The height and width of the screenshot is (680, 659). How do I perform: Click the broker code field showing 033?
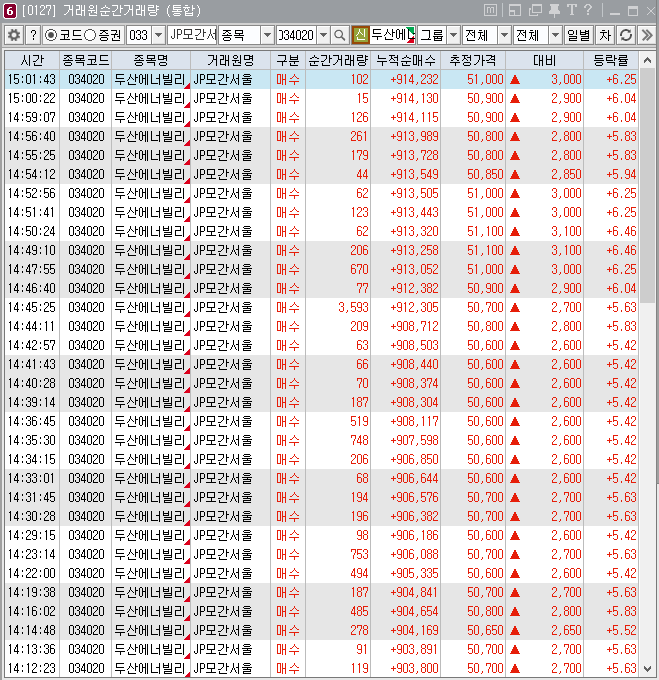point(139,35)
